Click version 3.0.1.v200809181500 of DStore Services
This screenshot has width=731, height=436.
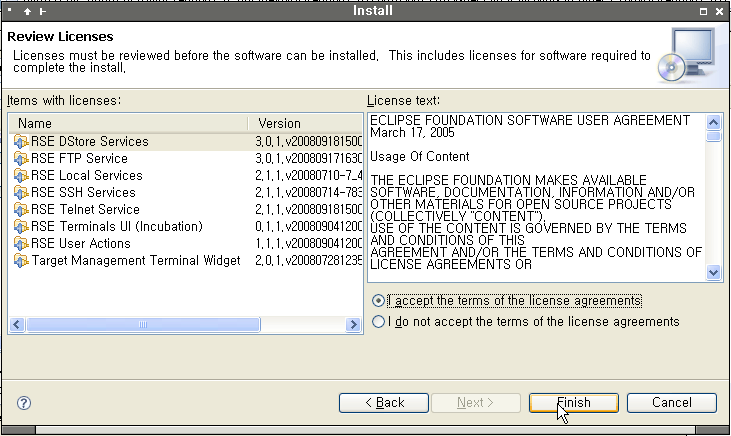309,141
